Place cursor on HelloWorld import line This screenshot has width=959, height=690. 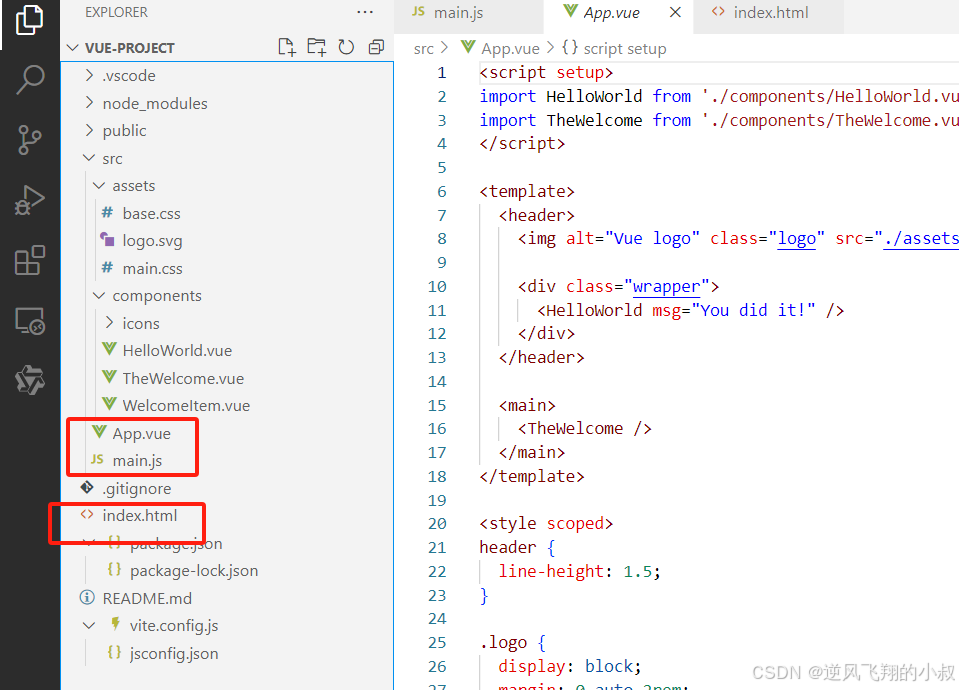tap(719, 96)
